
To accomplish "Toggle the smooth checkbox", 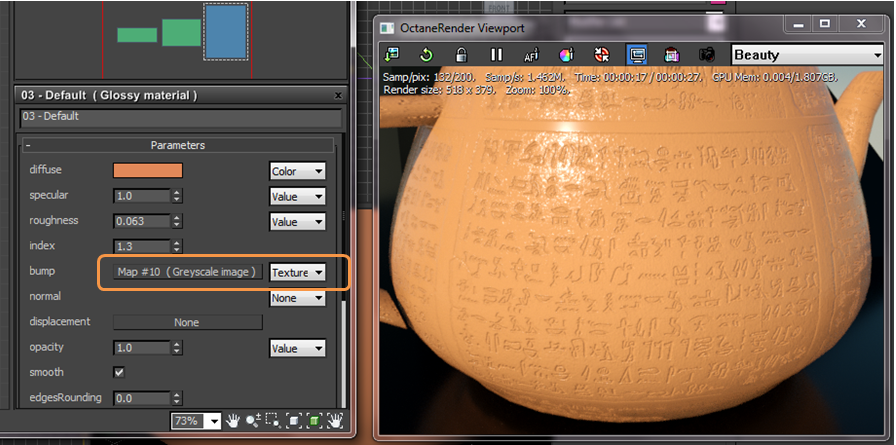I will coord(119,372).
